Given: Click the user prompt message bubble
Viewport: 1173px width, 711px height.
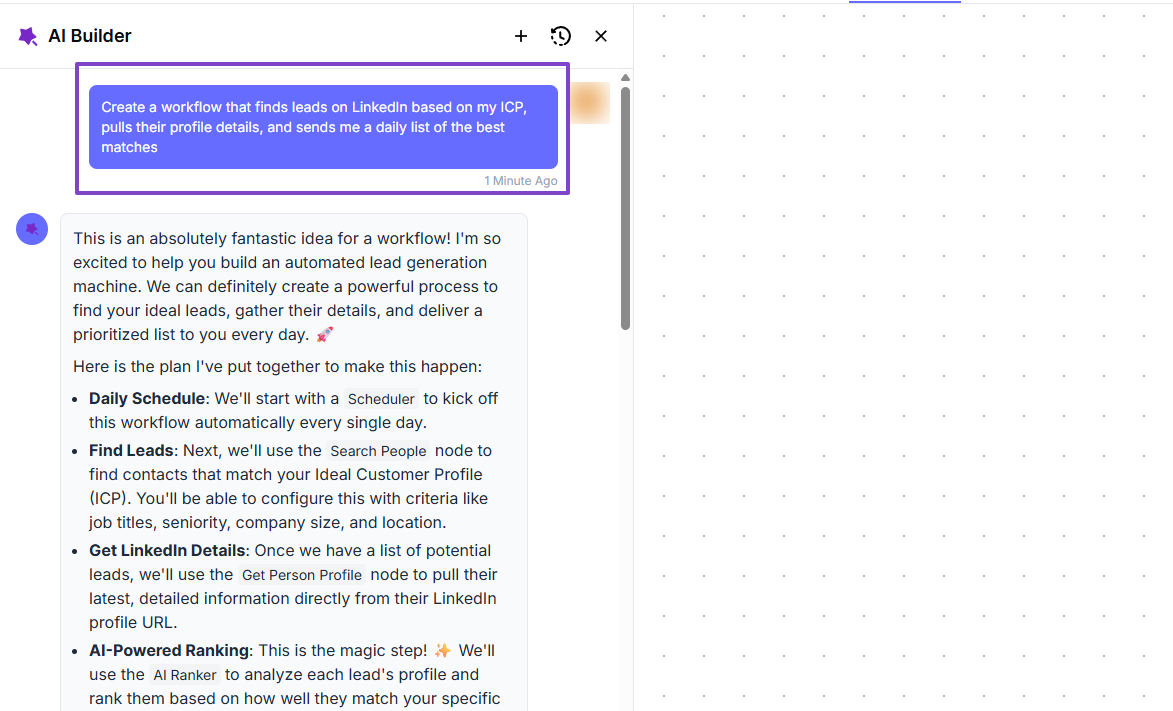Looking at the screenshot, I should pos(323,127).
